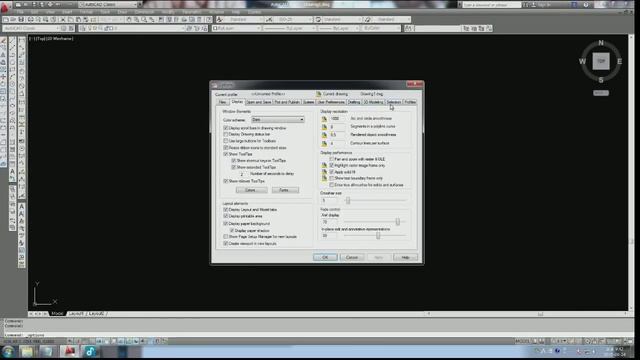Enable Use large buttons for Toolbars

226,141
